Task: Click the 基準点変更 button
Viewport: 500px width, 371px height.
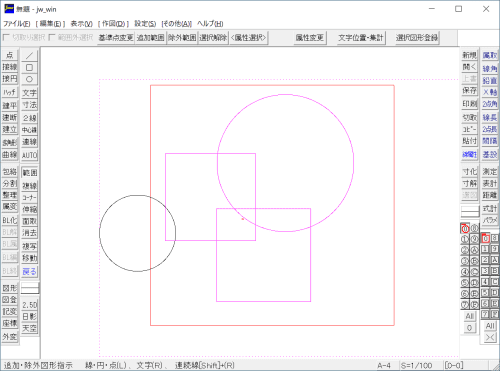Action: click(116, 38)
